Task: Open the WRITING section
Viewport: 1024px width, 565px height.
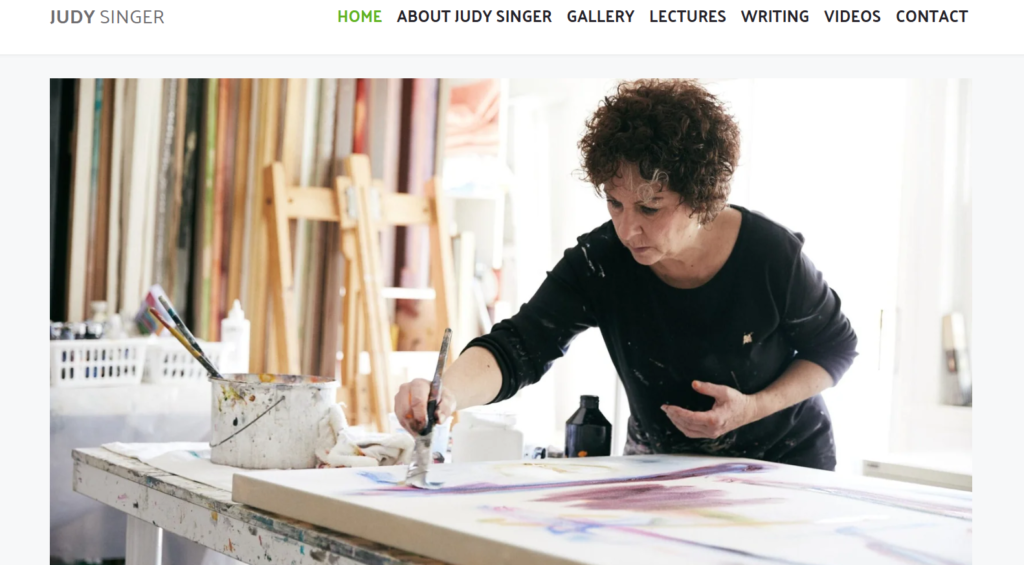Action: click(x=775, y=16)
